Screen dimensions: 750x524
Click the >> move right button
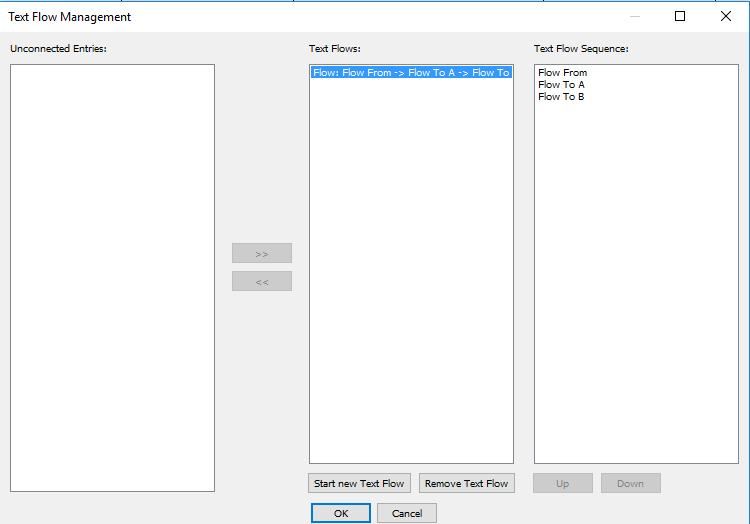pyautogui.click(x=262, y=253)
